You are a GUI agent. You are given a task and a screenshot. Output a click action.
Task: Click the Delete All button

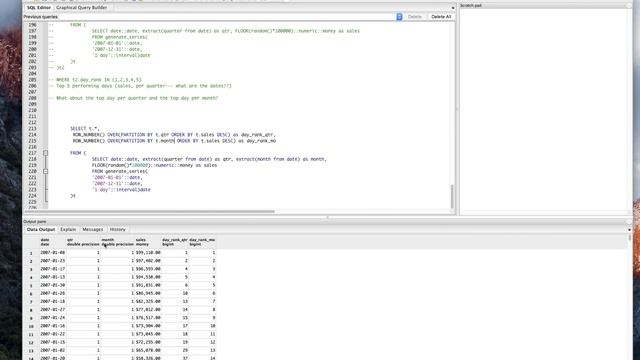tap(441, 17)
